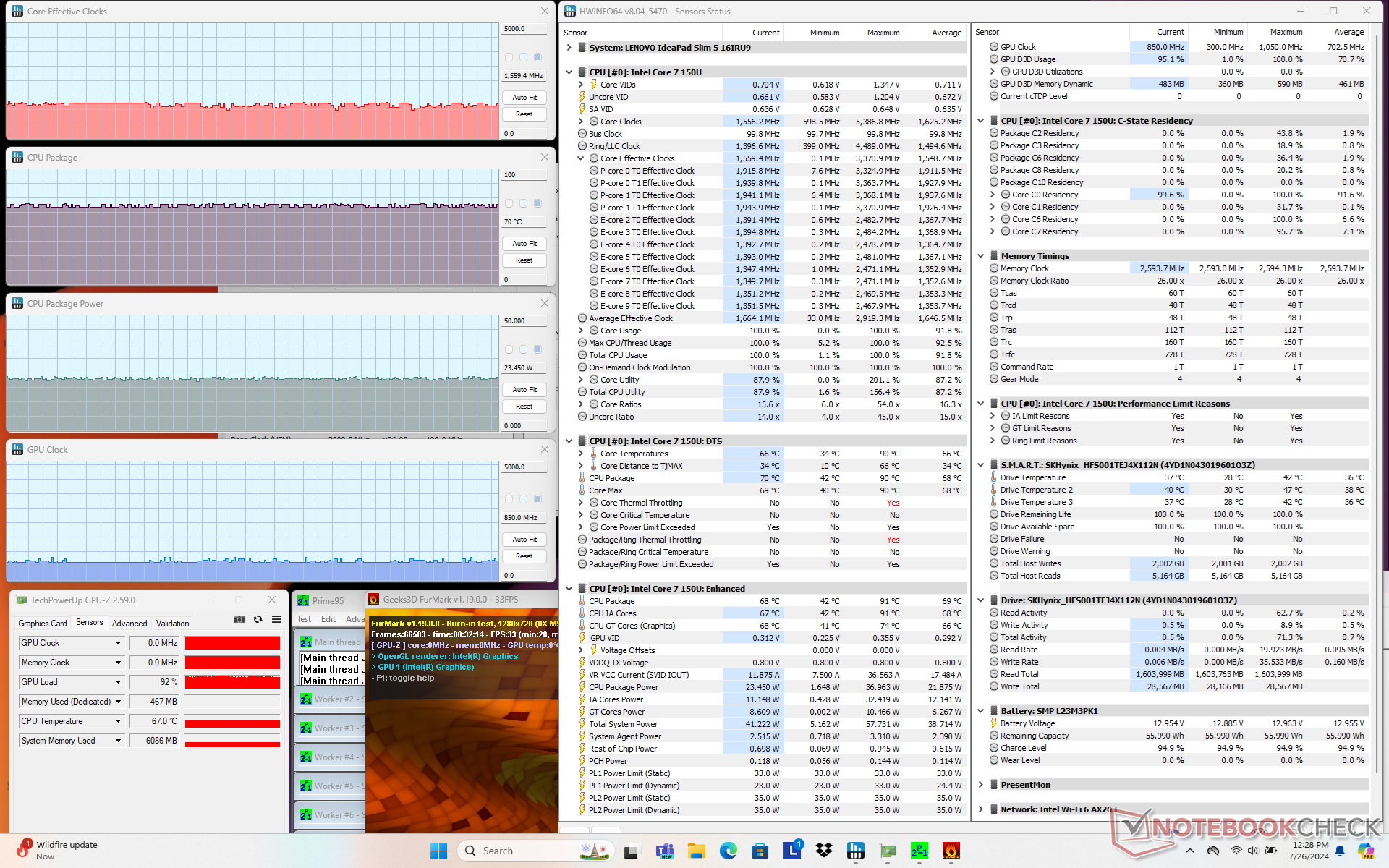Viewport: 1389px width, 868px height.
Task: Launch Microsoft Edge from the taskbar
Action: point(728,851)
